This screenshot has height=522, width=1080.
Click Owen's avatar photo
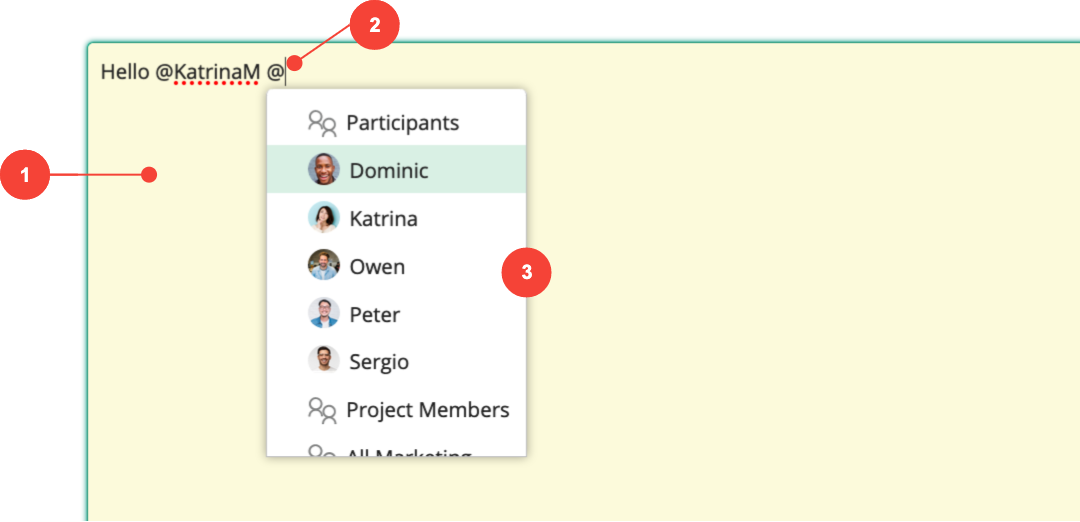tap(324, 265)
